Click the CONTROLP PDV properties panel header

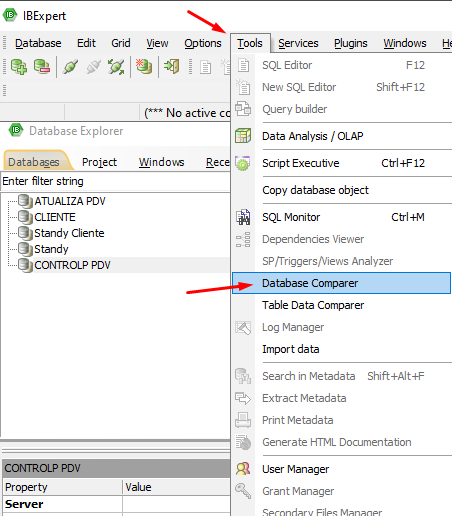coord(116,468)
